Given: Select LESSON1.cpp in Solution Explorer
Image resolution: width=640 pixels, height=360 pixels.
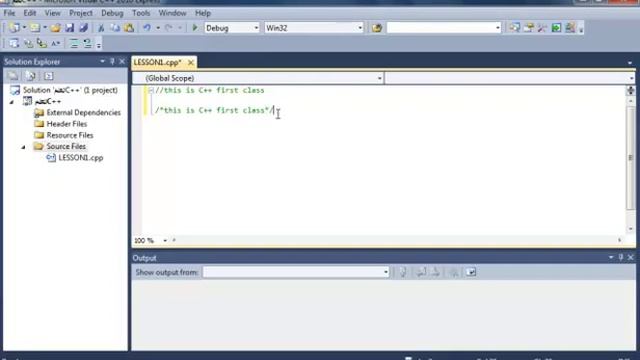Looking at the screenshot, I should pyautogui.click(x=81, y=158).
